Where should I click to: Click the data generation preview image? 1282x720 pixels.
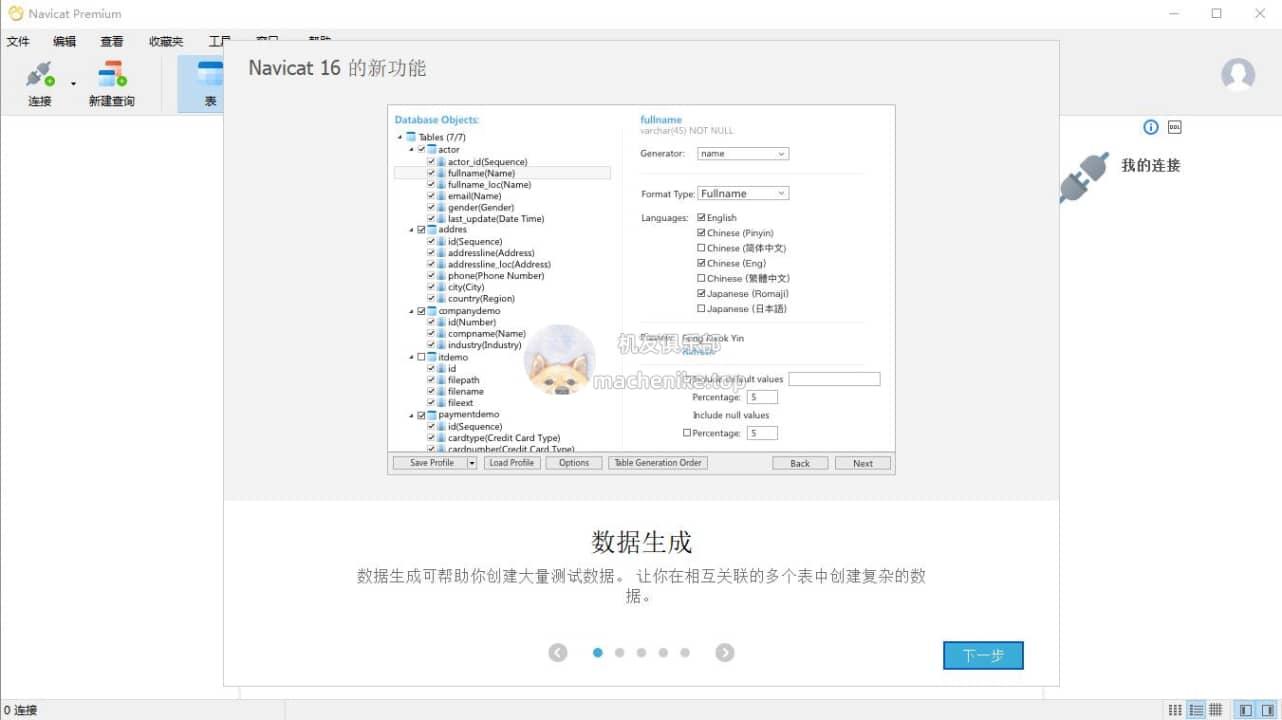point(641,290)
